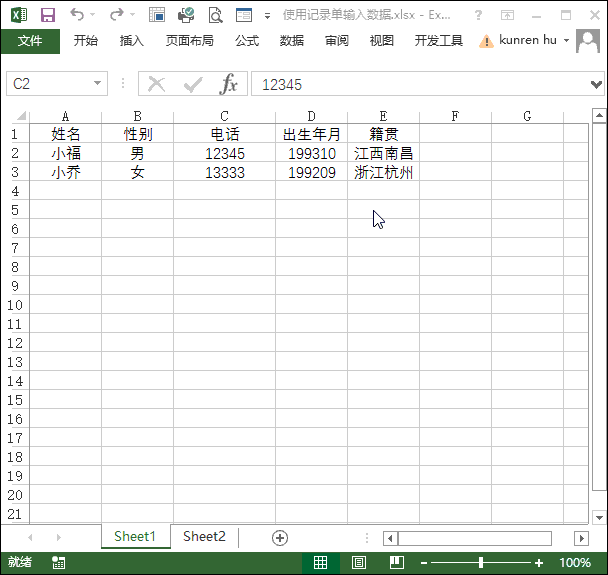Open the 插入 ribbon tab
The width and height of the screenshot is (608, 575).
[132, 41]
